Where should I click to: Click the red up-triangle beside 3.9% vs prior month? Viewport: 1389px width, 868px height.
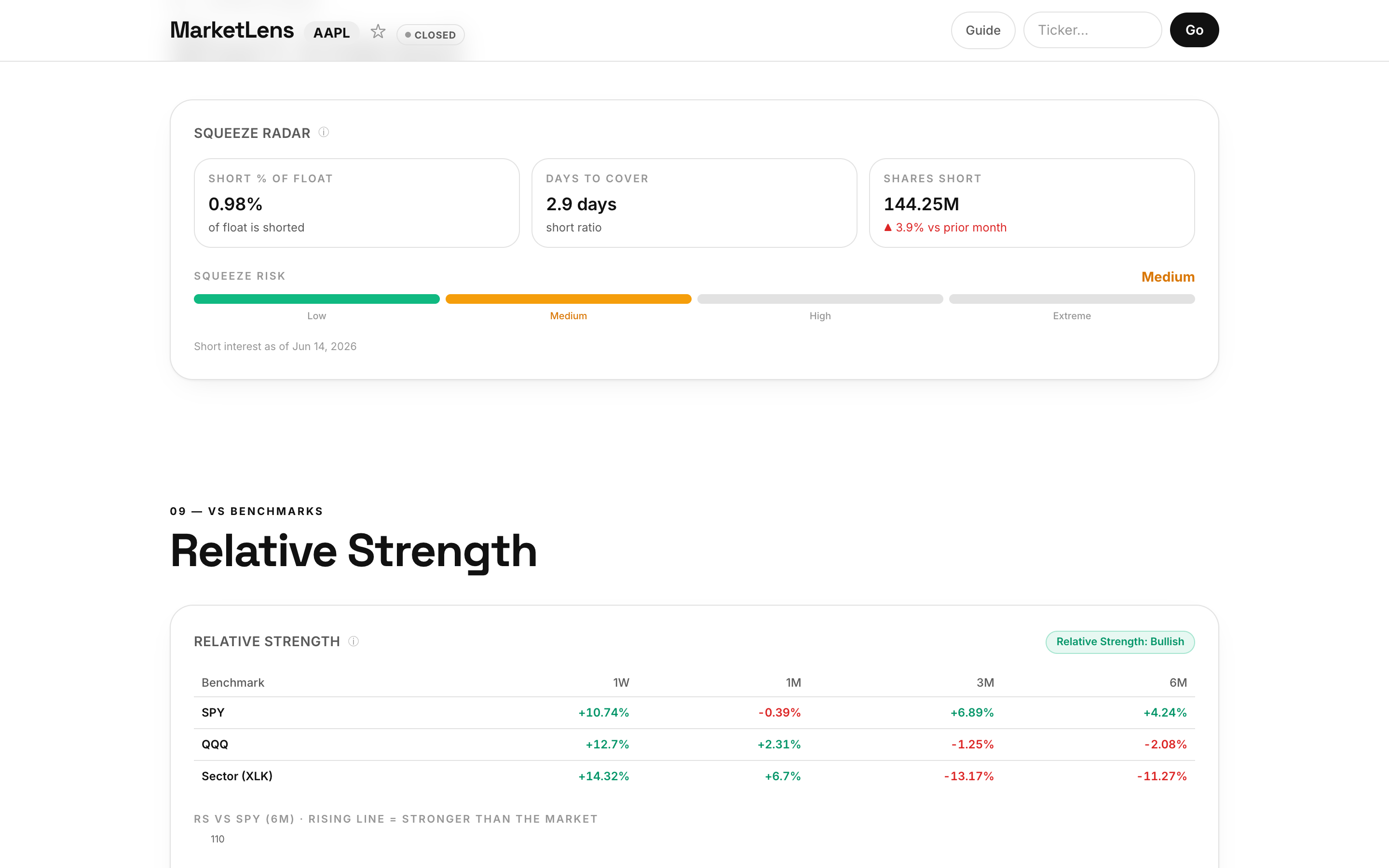pos(888,227)
